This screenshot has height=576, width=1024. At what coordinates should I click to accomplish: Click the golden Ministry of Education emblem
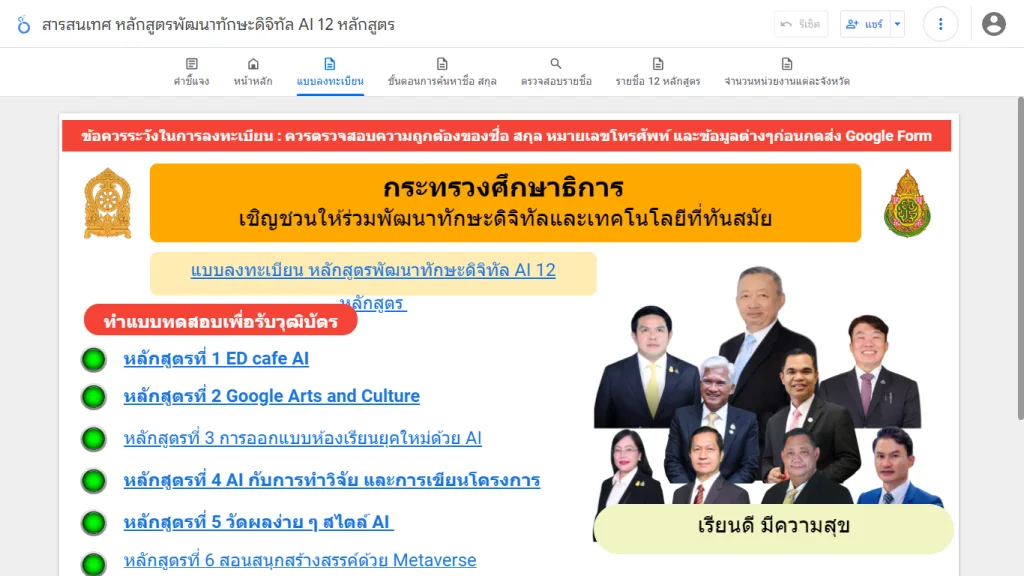click(108, 203)
